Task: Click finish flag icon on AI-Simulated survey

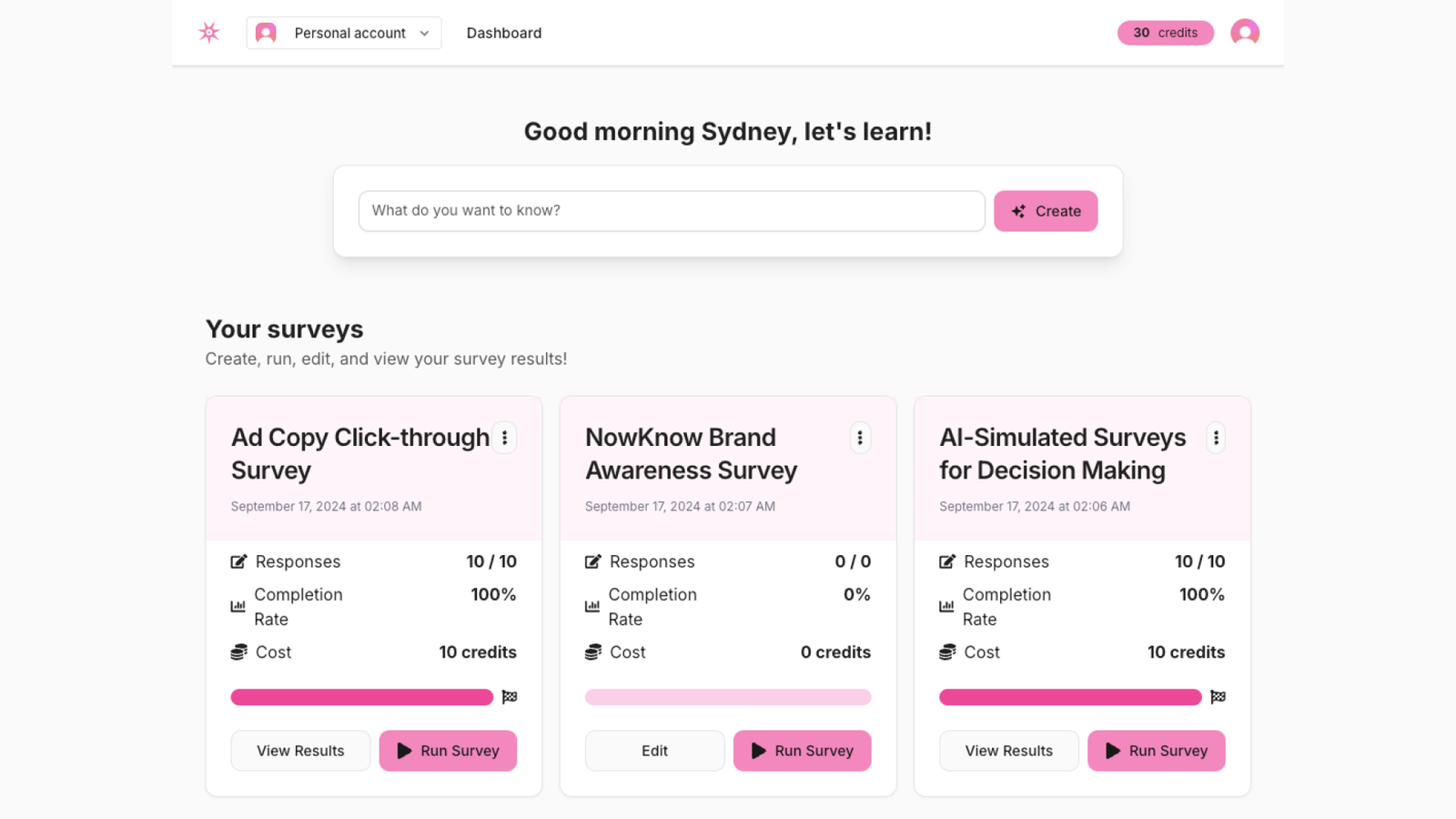Action: click(1218, 697)
